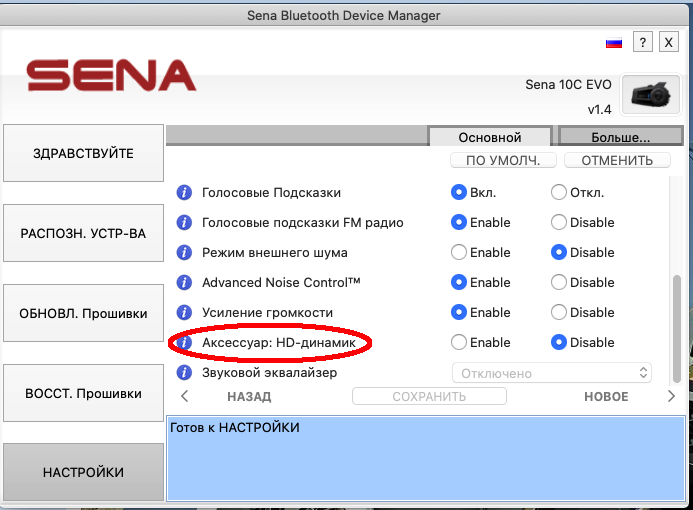Switch to the Основной tab
Viewport: 693px width, 510px height.
coord(490,137)
